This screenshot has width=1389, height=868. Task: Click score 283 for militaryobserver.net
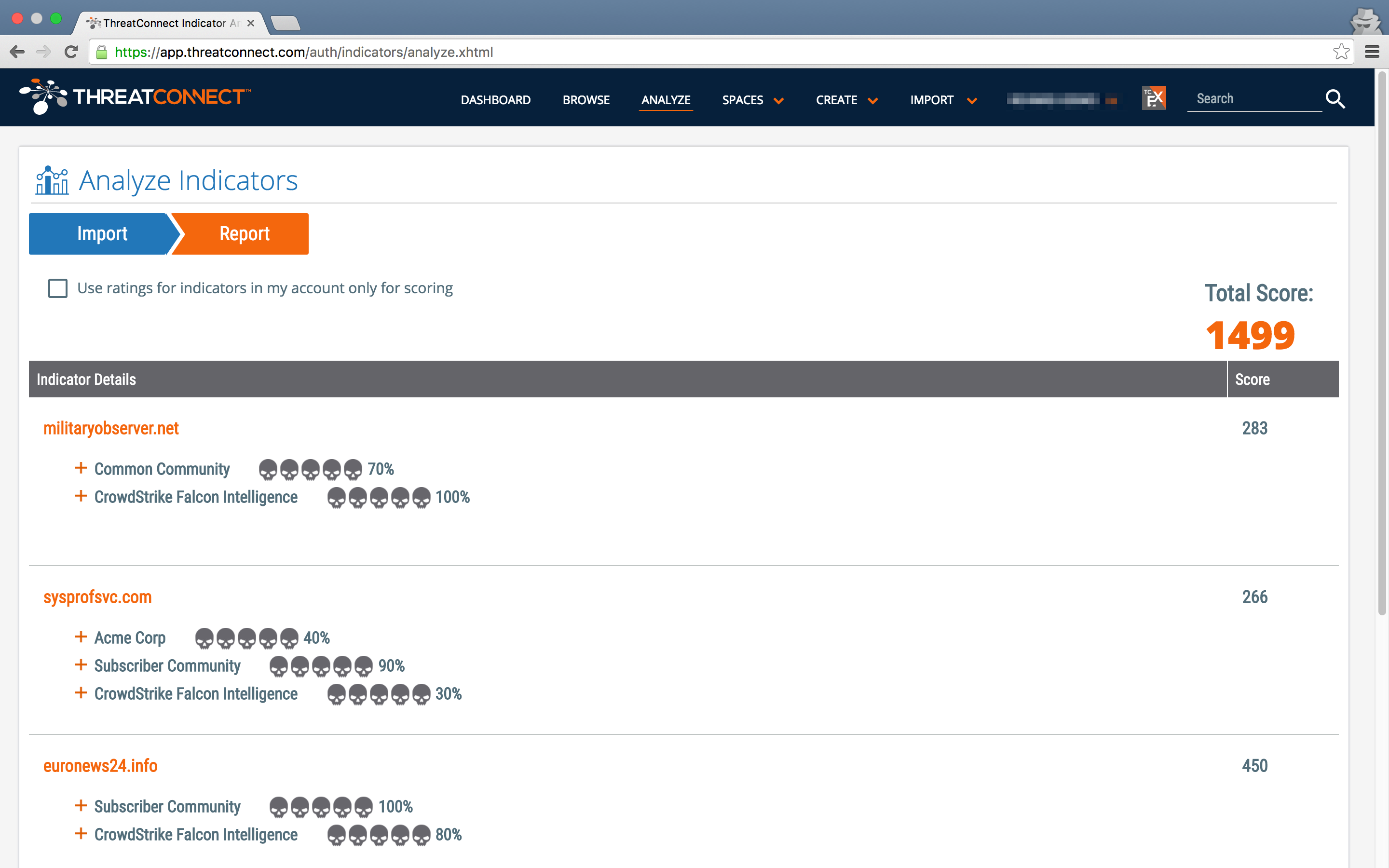1255,428
